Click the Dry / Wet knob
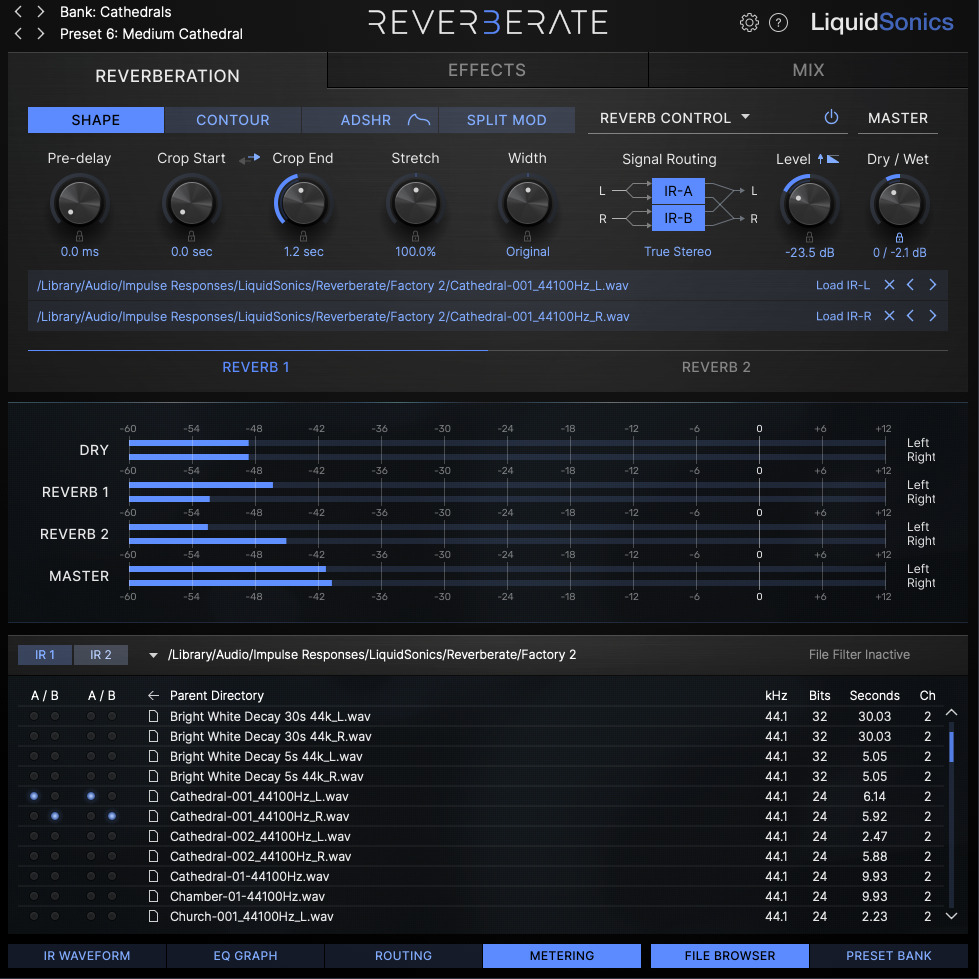The width and height of the screenshot is (979, 979). coord(899,203)
